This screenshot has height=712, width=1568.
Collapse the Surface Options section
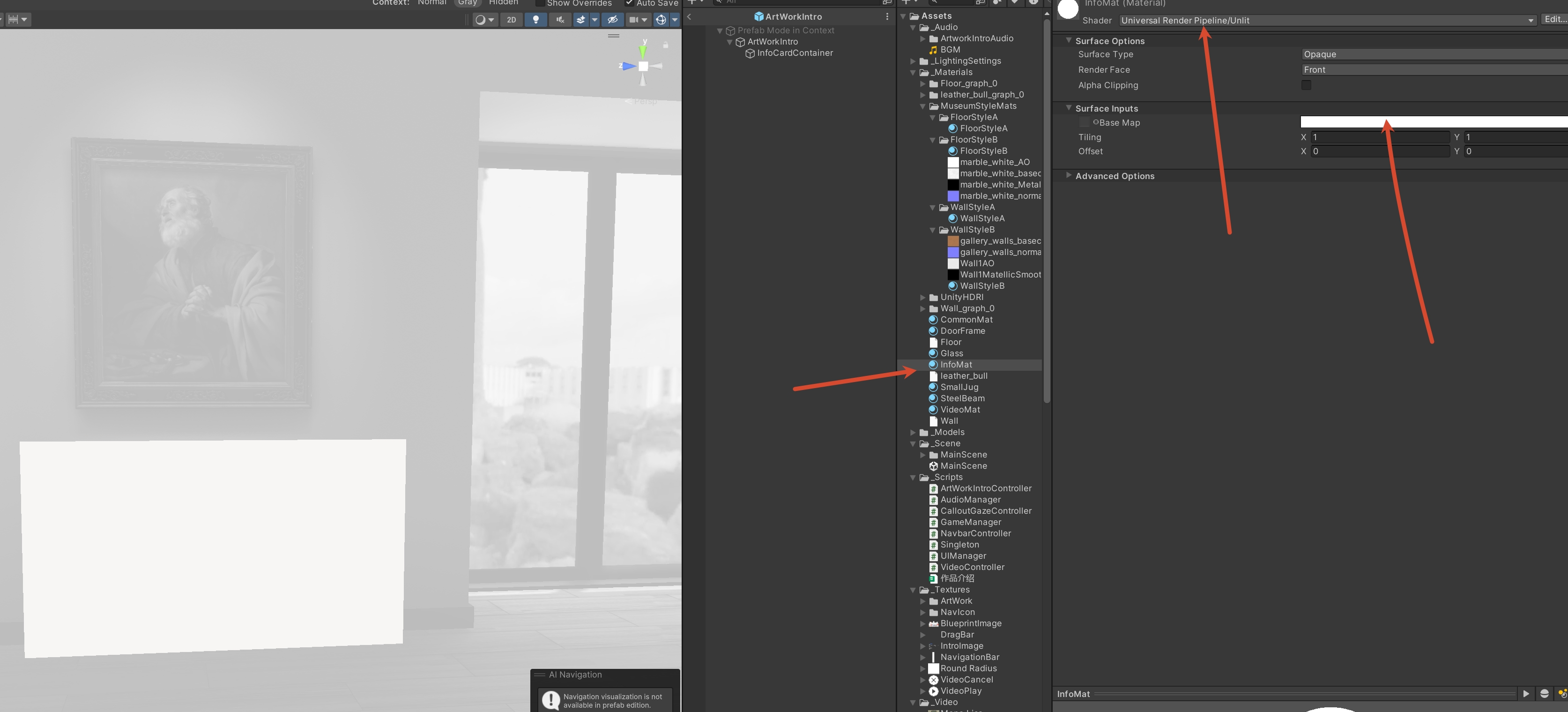(1068, 41)
